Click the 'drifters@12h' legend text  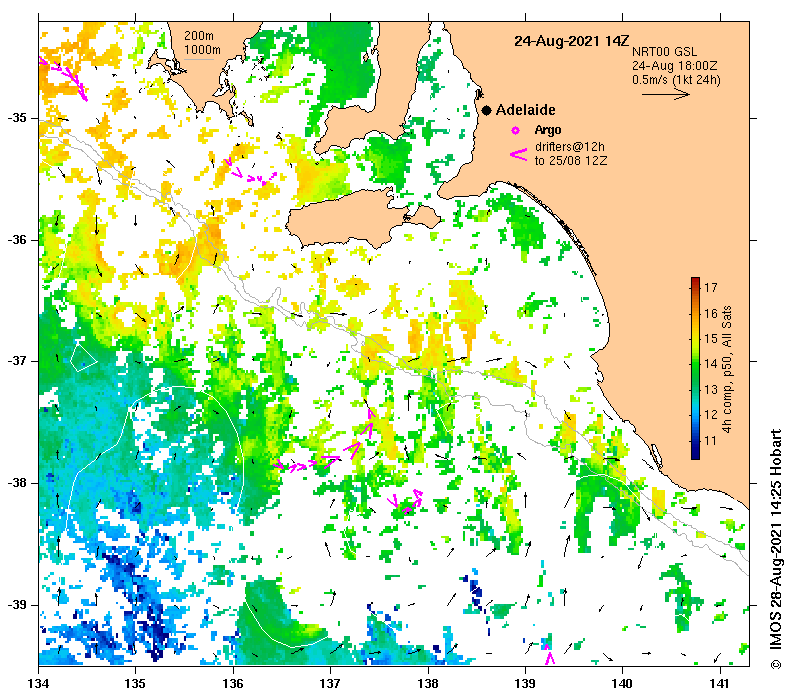pos(570,147)
